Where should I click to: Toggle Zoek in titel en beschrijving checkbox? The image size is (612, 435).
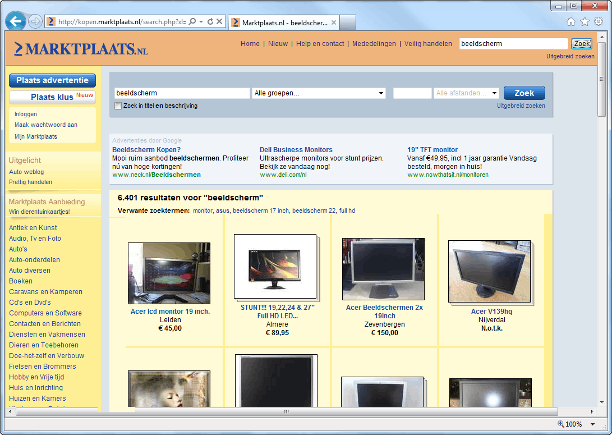118,106
